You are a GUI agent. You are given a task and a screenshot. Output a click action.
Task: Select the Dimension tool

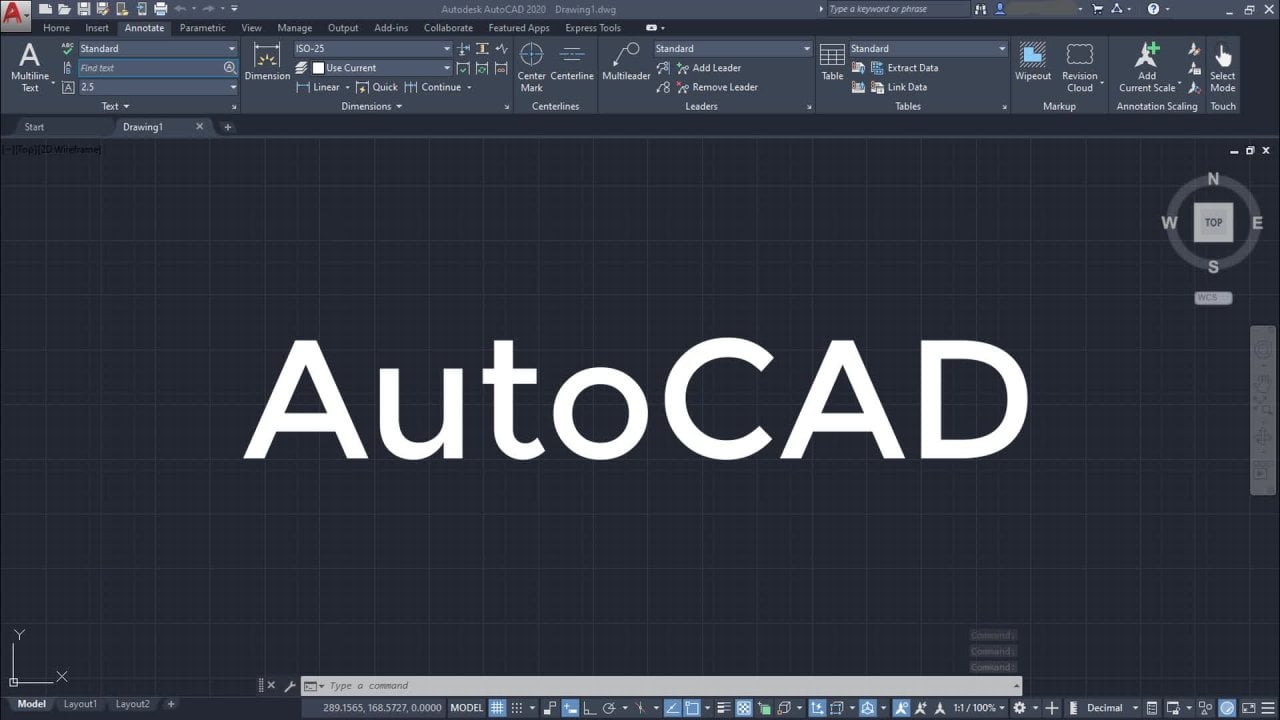coord(267,62)
